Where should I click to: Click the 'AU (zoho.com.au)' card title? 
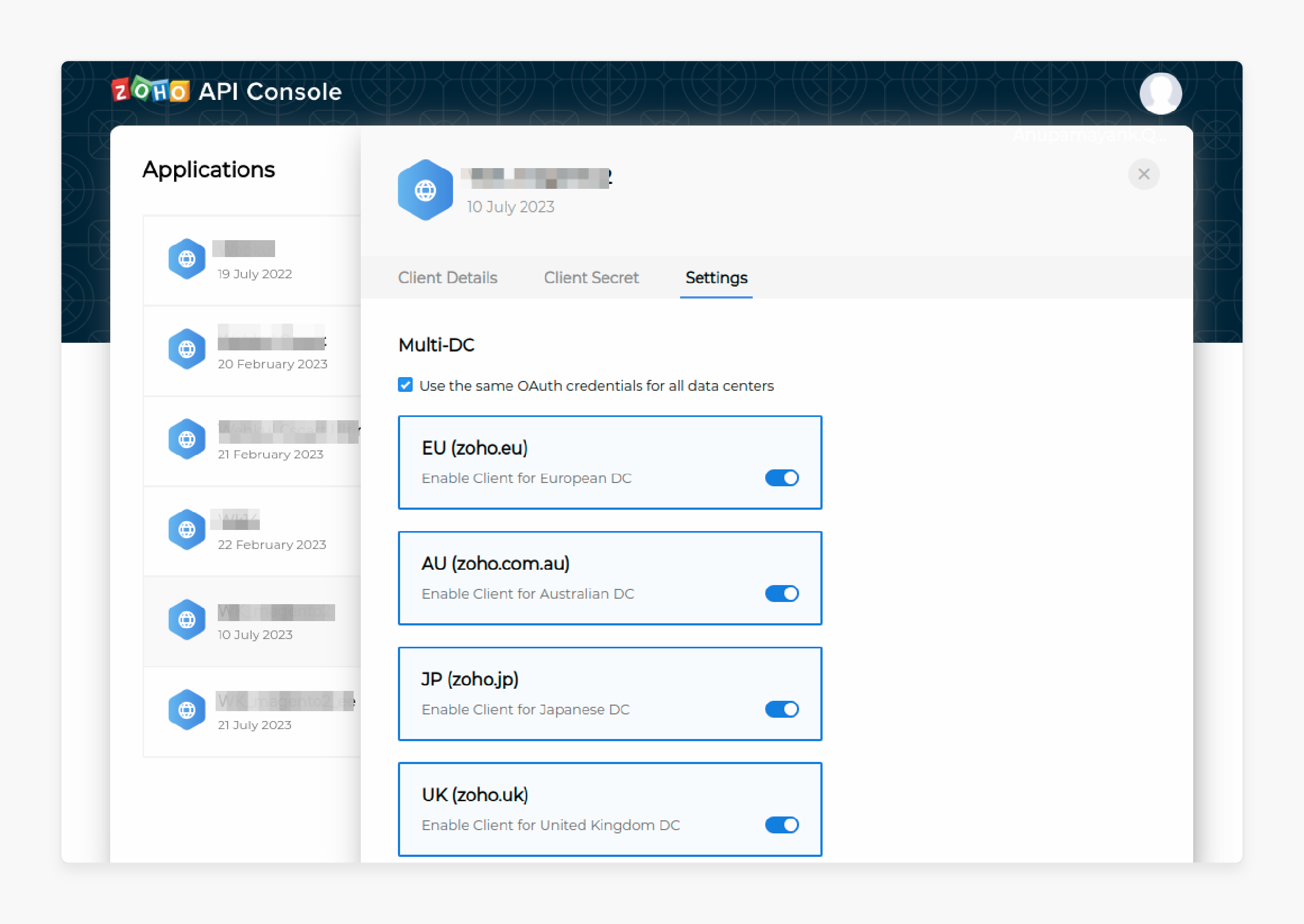[x=496, y=563]
